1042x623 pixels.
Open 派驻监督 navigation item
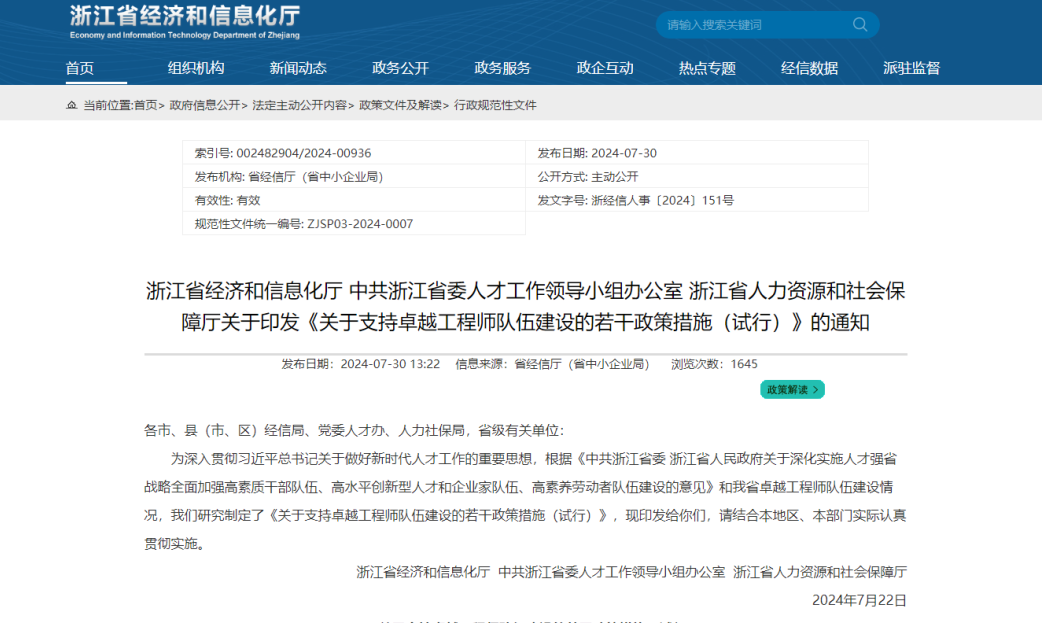pyautogui.click(x=911, y=68)
